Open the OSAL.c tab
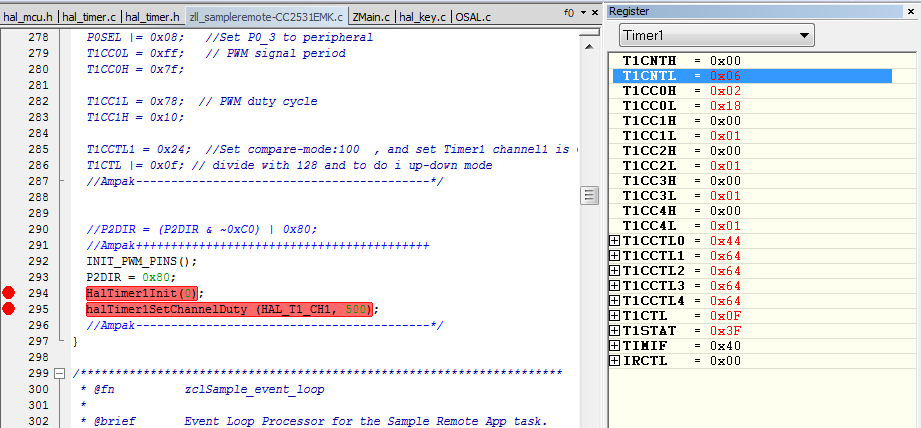 click(473, 17)
